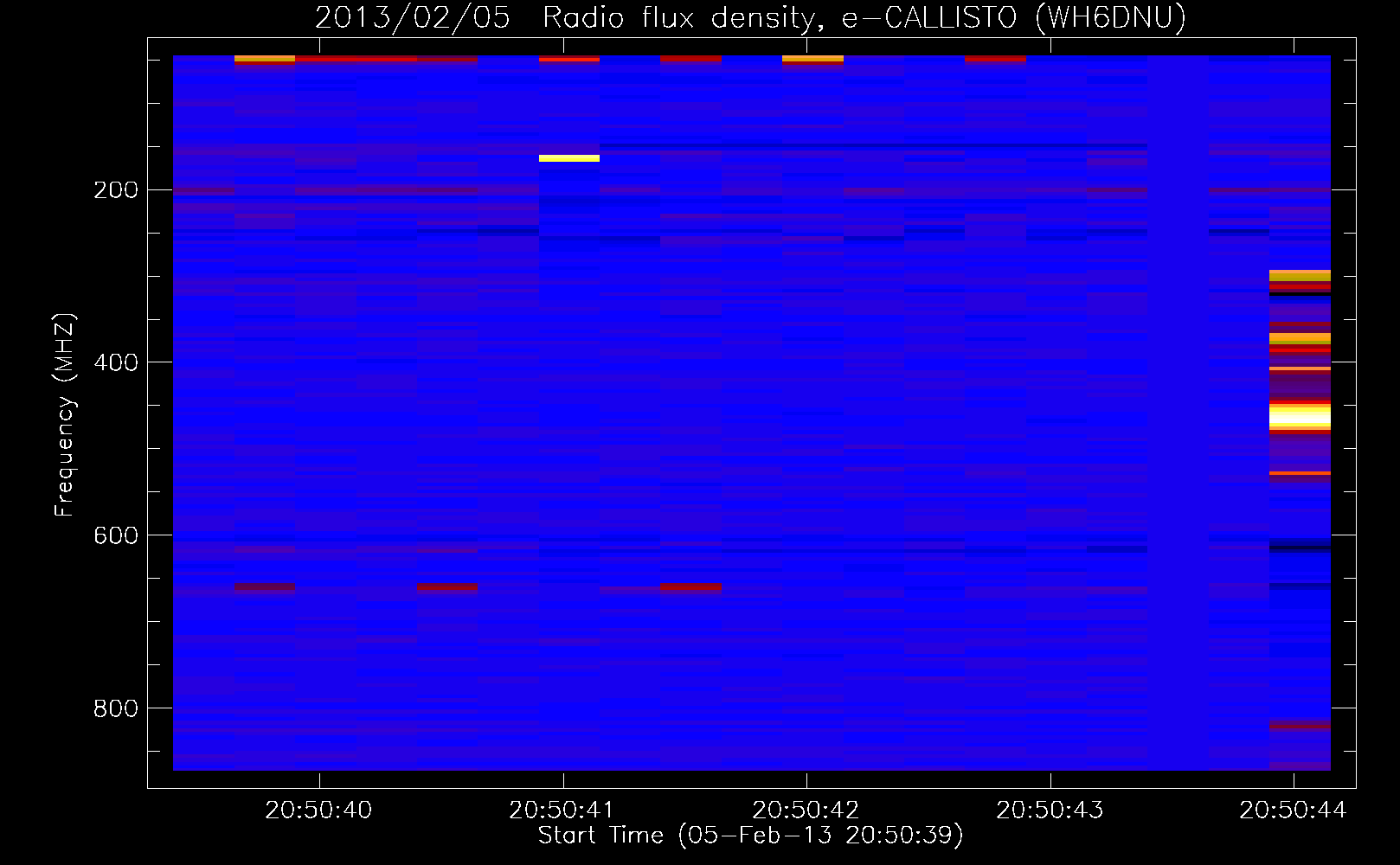Click the 20:50:42 time tick label
This screenshot has width=1400, height=865.
coord(806,810)
